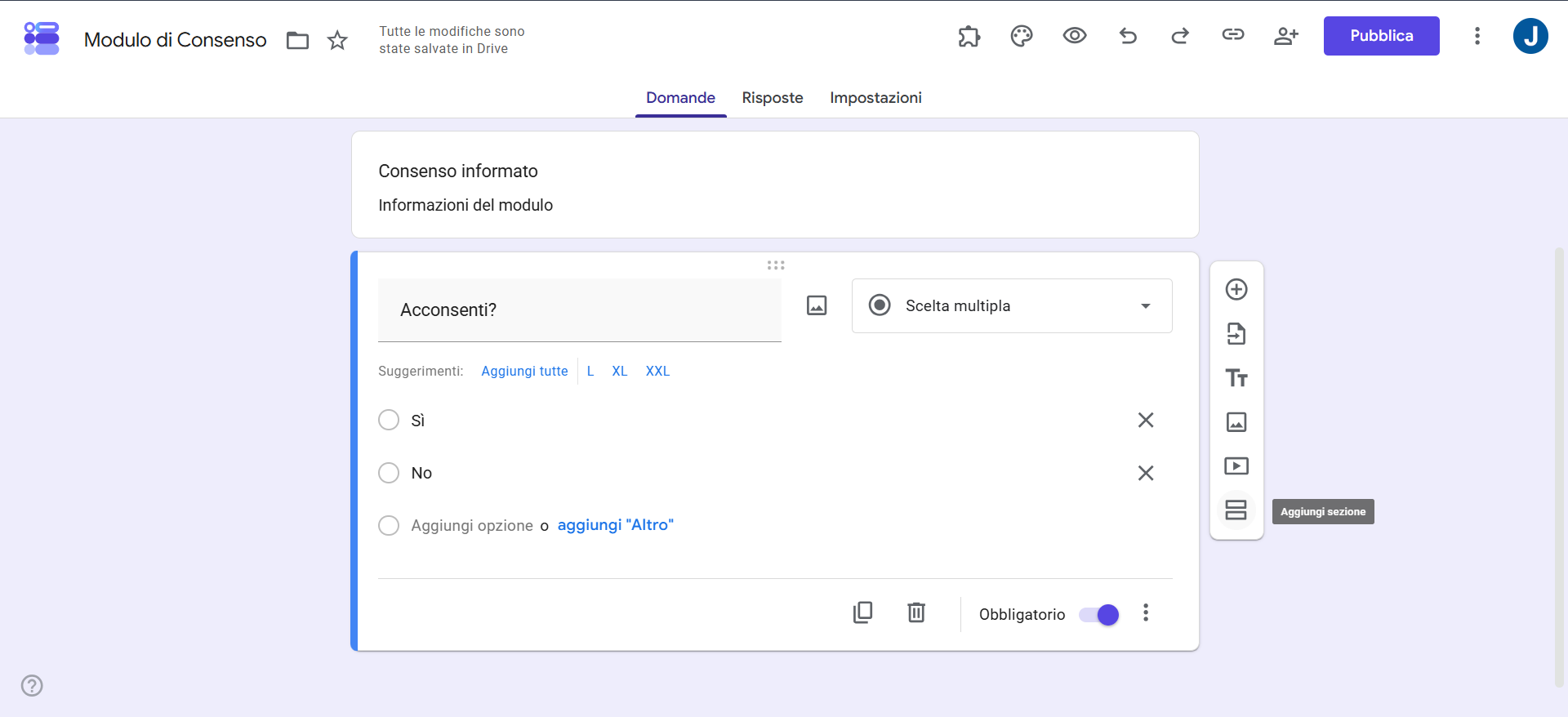Grab question drag handle dots

click(776, 265)
